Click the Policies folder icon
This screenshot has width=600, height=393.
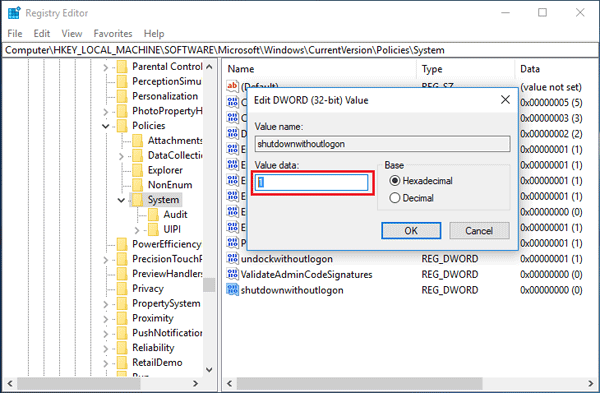coord(122,126)
